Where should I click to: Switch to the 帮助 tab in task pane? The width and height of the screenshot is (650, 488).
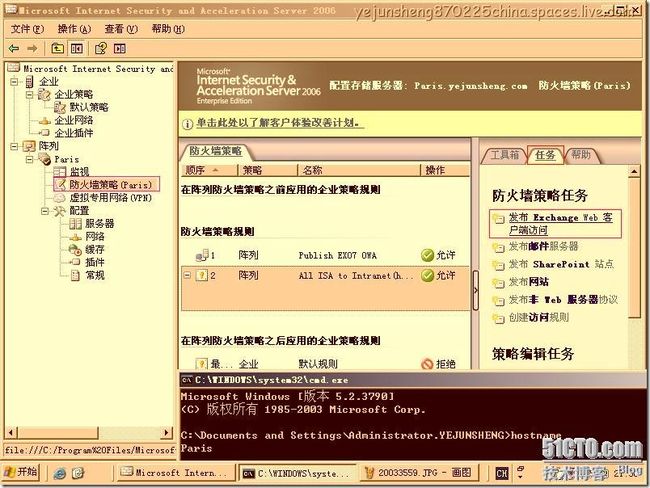(580, 155)
